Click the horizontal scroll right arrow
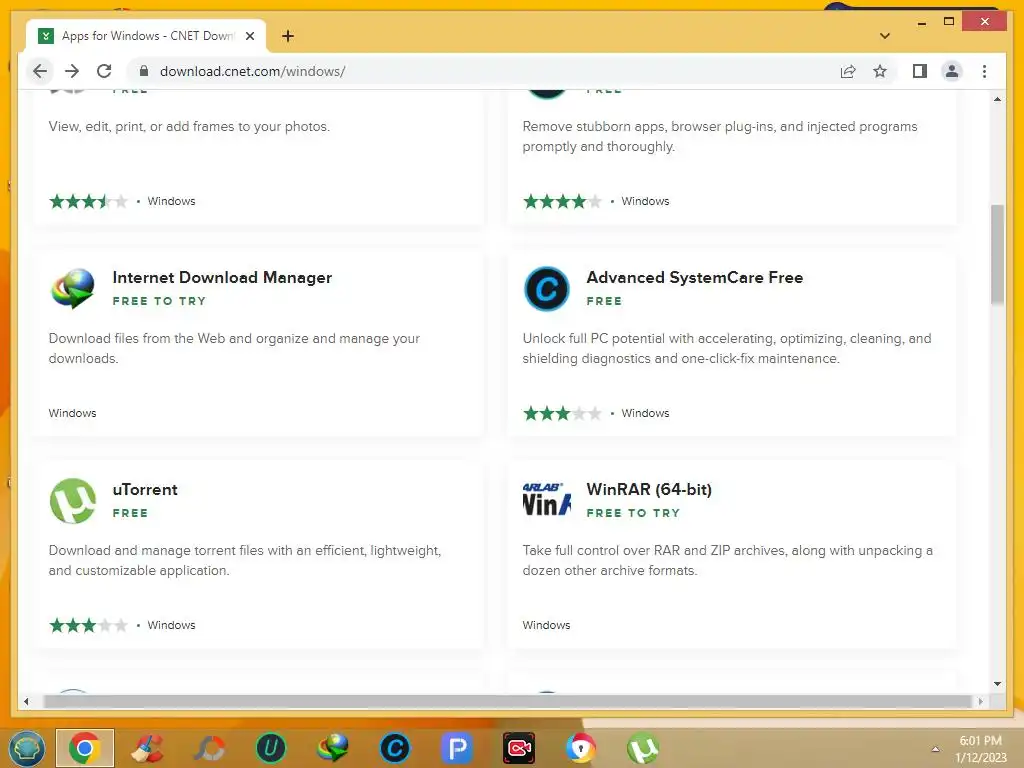Image resolution: width=1024 pixels, height=768 pixels. point(980,701)
